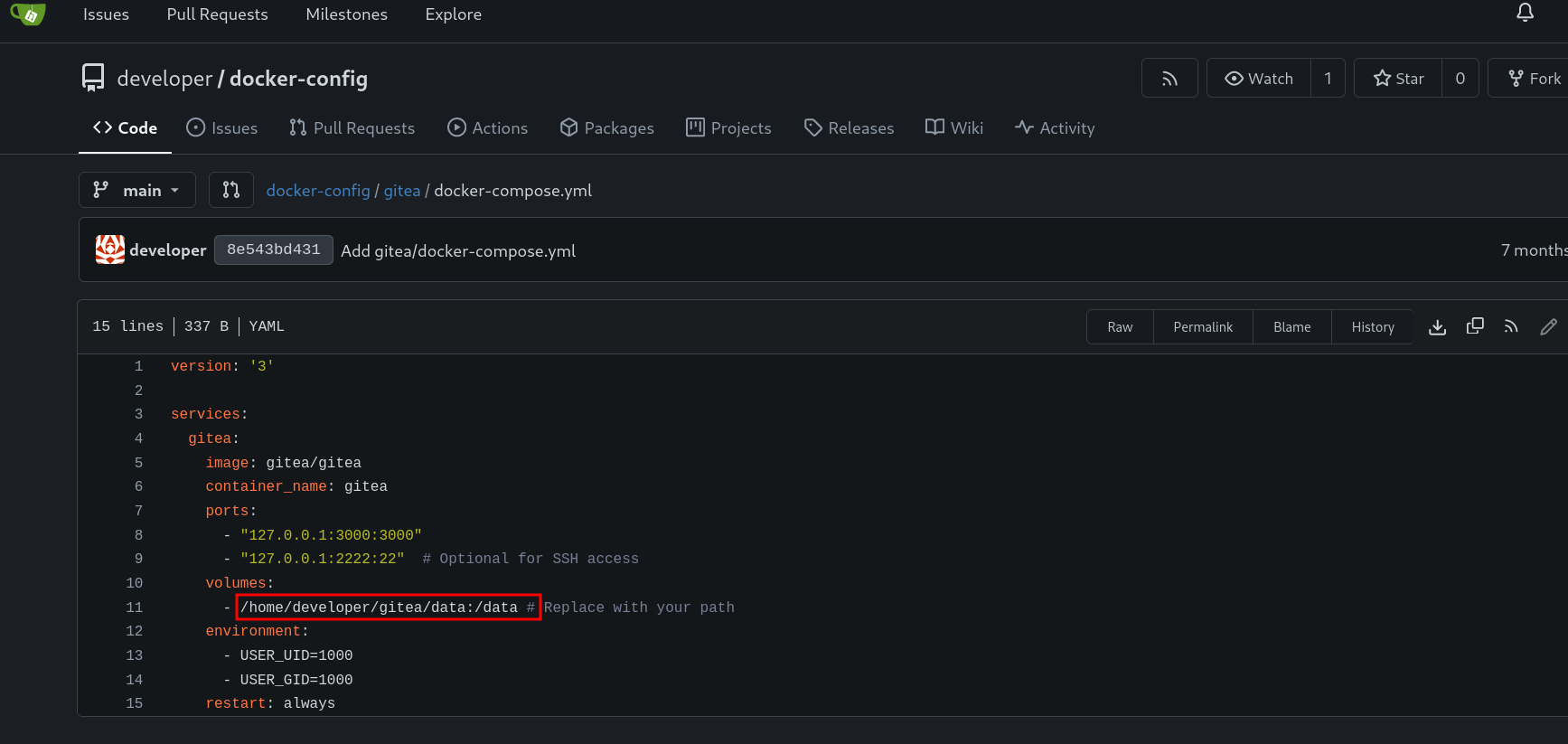This screenshot has height=744, width=1568.
Task: Click the text image: gitea/gitea
Action: pyautogui.click(x=283, y=463)
